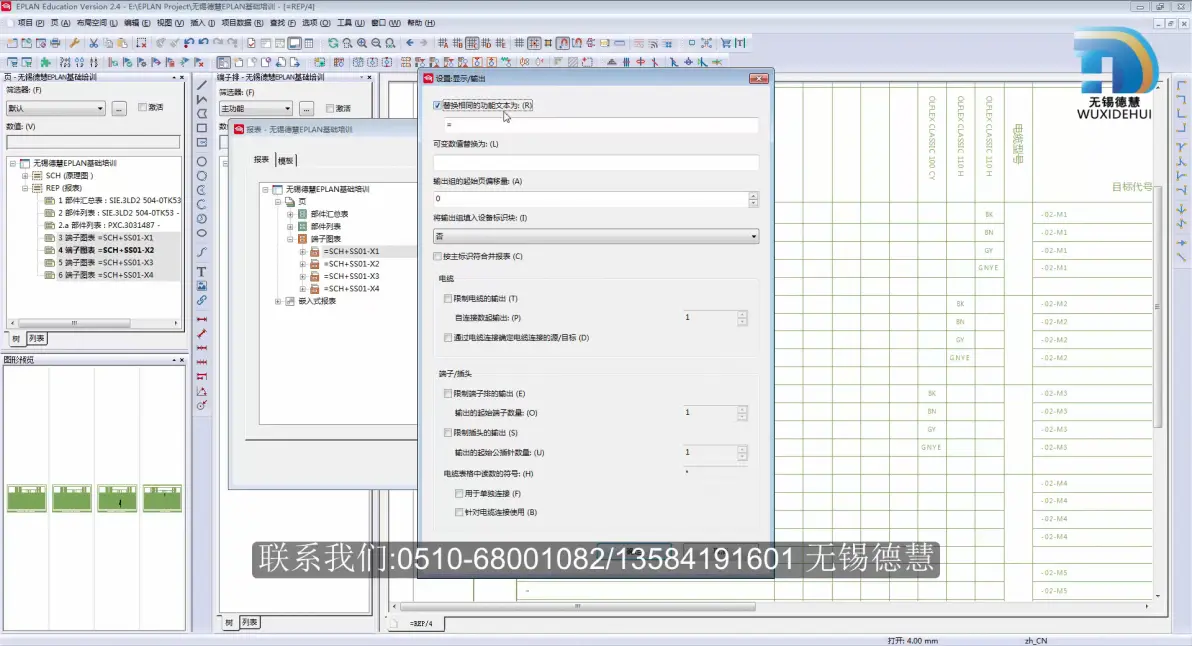Select the Text (T) tool
The height and width of the screenshot is (646, 1192).
(x=201, y=271)
